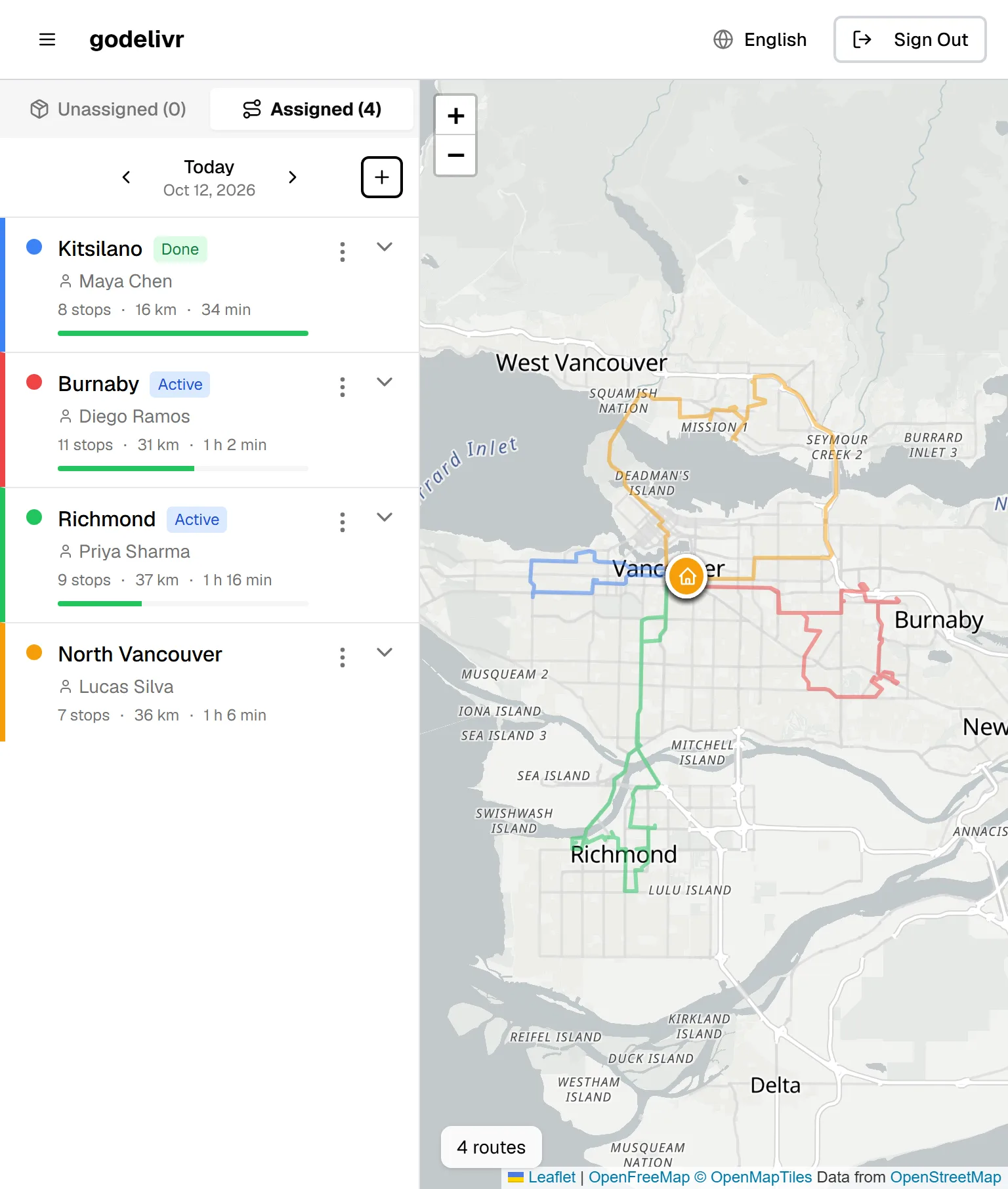This screenshot has height=1189, width=1008.
Task: Expand the North Vancouver route details
Action: [x=385, y=652]
